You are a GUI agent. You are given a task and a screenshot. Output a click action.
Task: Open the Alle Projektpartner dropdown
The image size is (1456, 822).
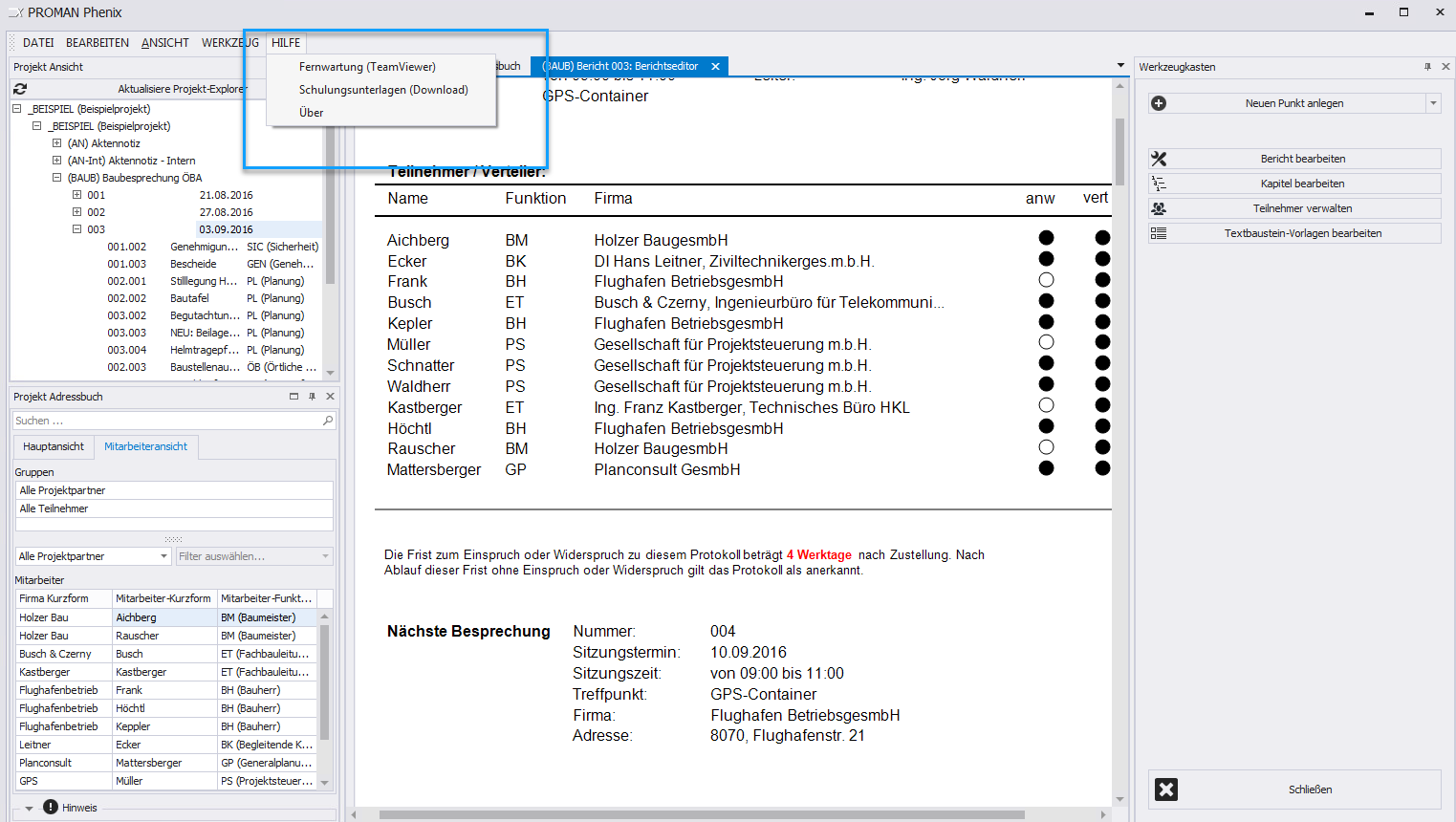tap(163, 556)
